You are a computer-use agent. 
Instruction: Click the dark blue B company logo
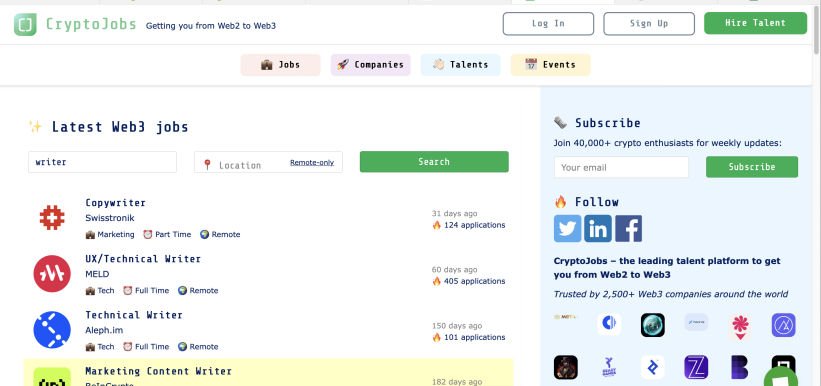pos(739,367)
